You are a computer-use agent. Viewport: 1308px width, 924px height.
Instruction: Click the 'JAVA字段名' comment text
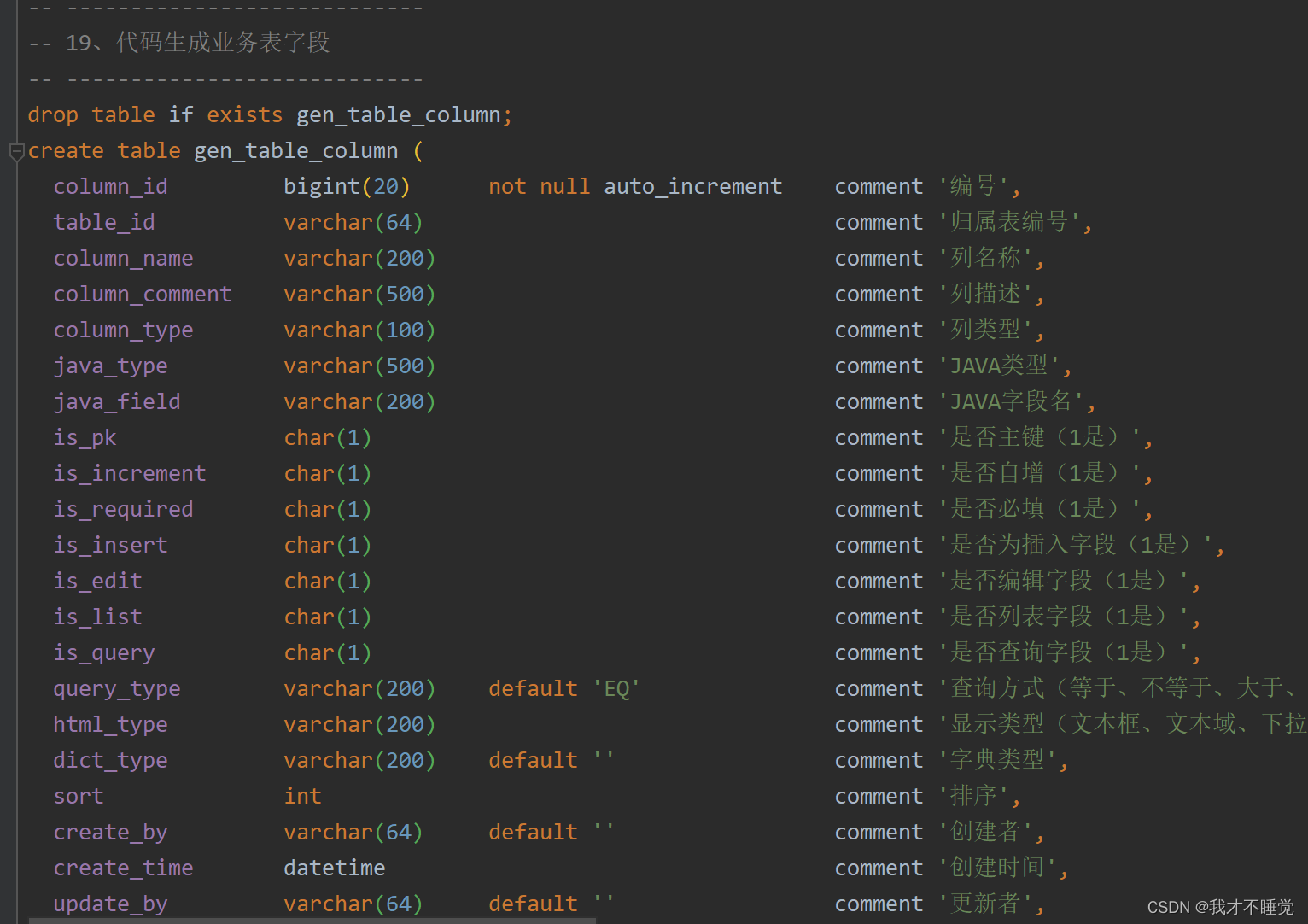tap(1016, 401)
